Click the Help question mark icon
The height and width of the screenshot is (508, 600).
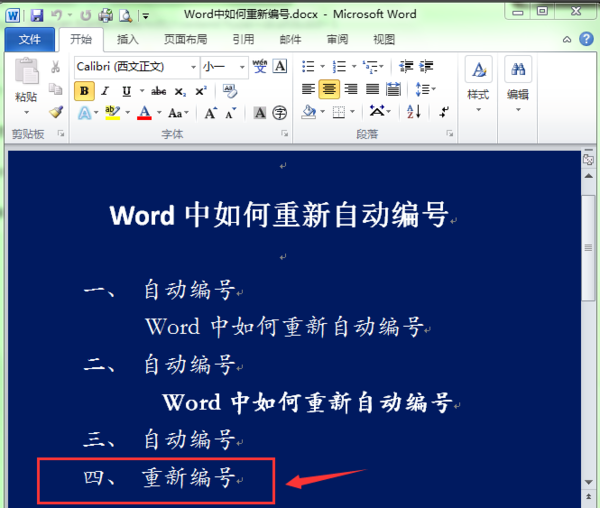coord(586,39)
